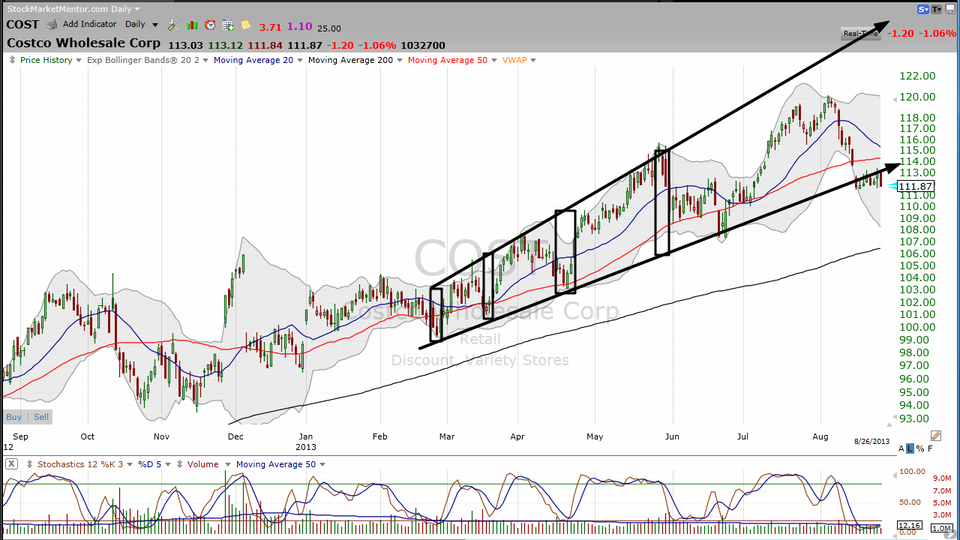Click the COST ticker symbol
Screen dimensions: 960x540
pos(23,24)
